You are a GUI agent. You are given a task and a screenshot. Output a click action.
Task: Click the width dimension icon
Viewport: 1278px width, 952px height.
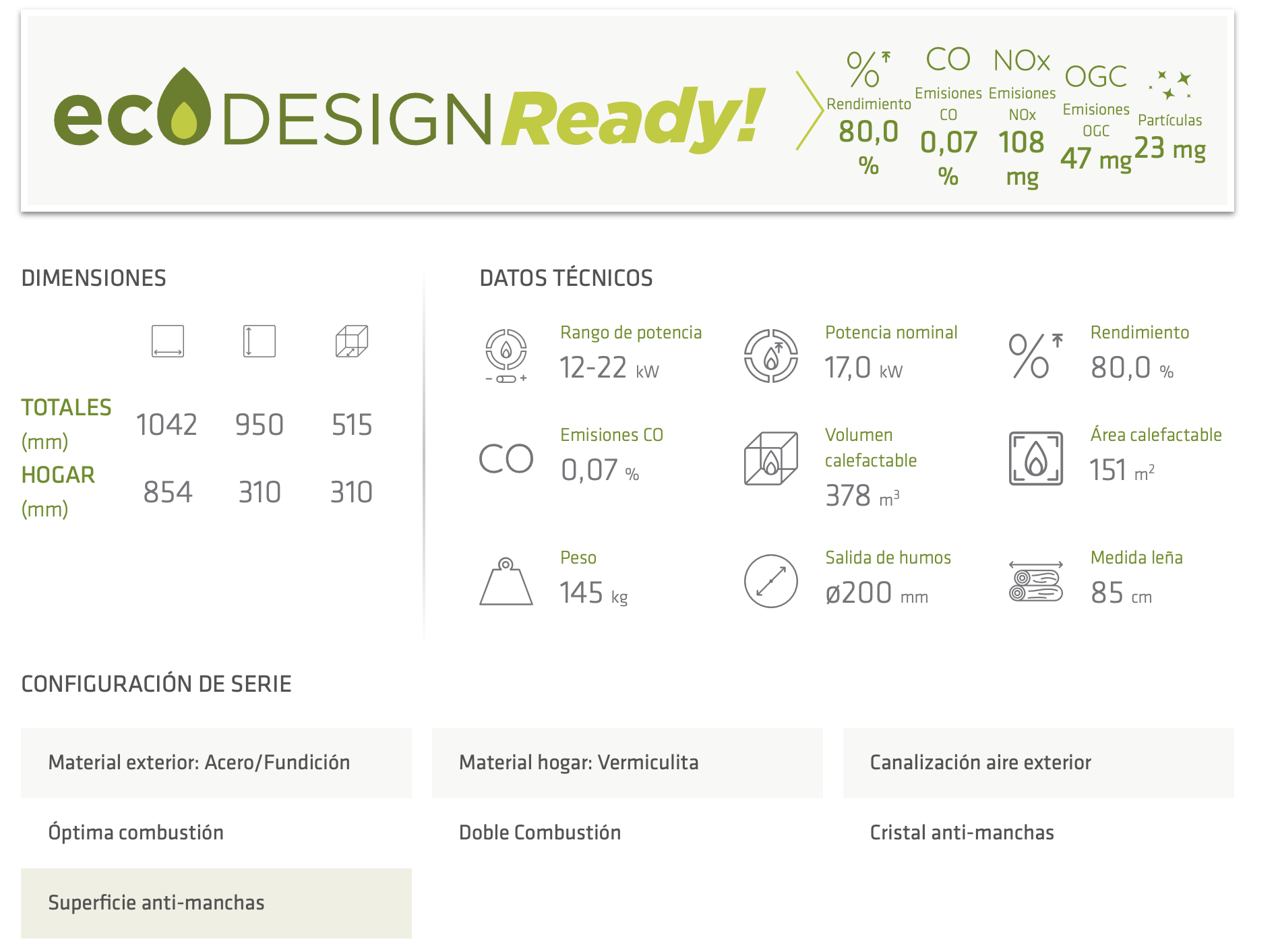[x=167, y=341]
